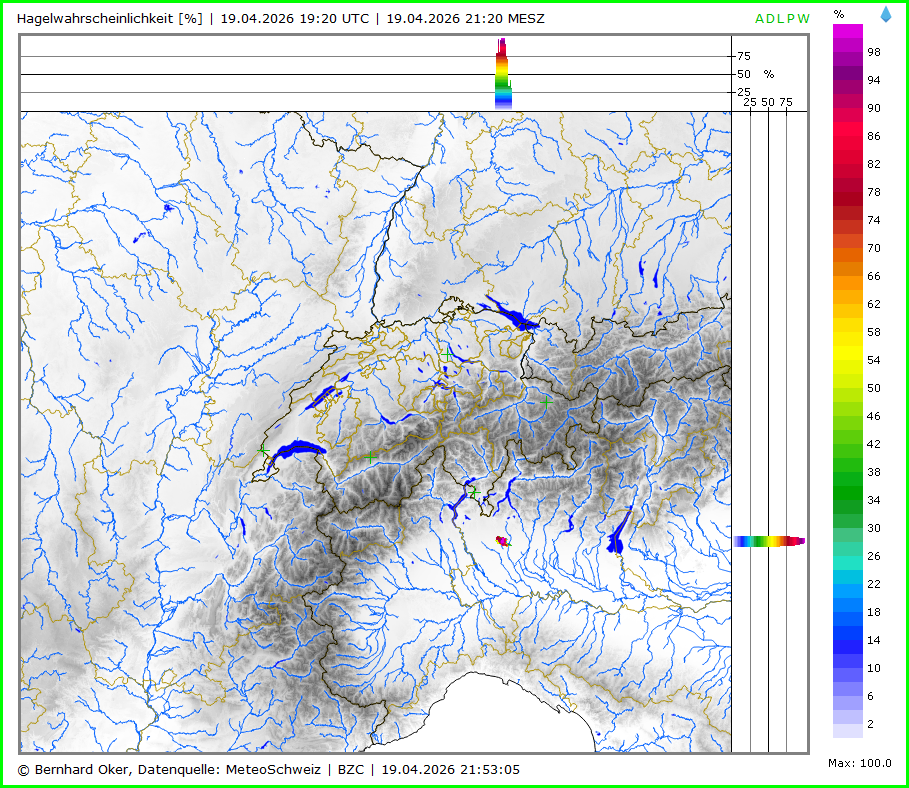Image resolution: width=909 pixels, height=788 pixels.
Task: Click the colored bar in the right-side profile
Action: tap(768, 541)
